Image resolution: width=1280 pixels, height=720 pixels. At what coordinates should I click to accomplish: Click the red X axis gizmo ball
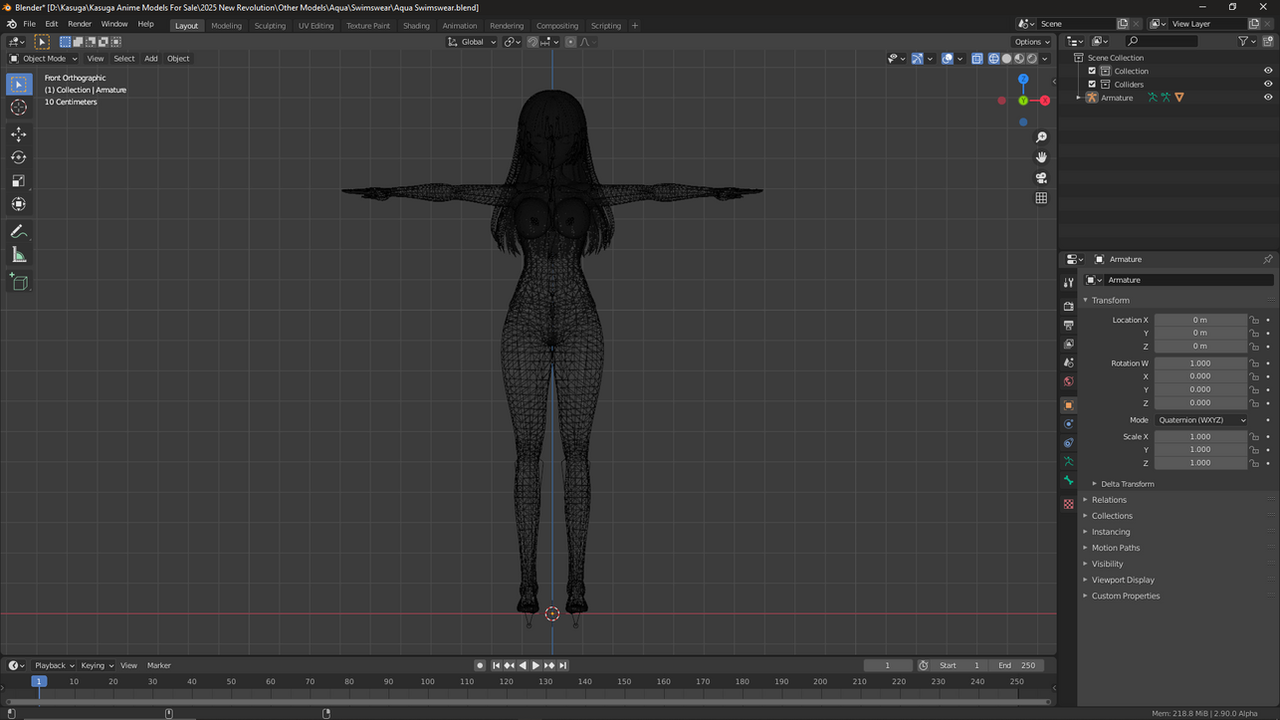[1045, 100]
